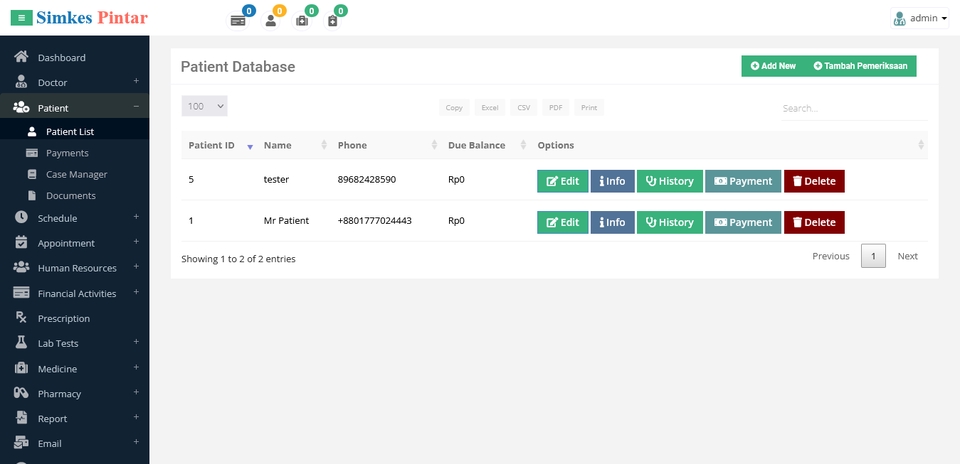Expand the Lab Tests plus sign

[x=136, y=342]
